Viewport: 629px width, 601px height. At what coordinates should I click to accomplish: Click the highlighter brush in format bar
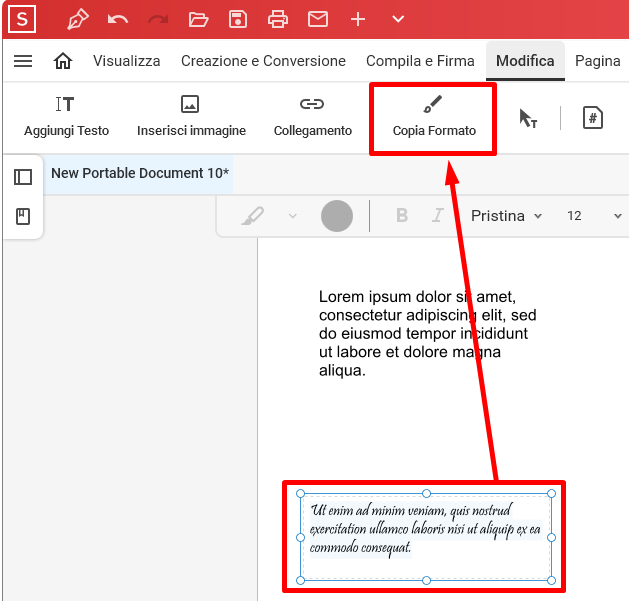point(253,216)
